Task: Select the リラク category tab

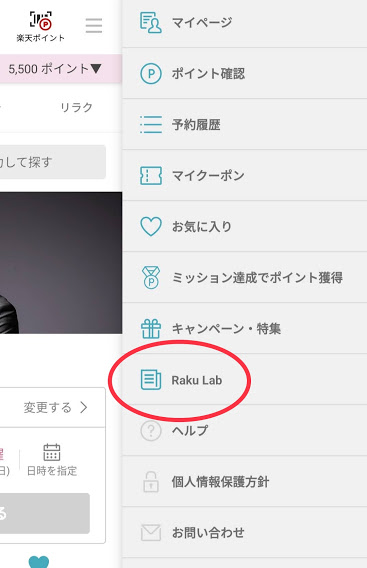Action: point(76,107)
